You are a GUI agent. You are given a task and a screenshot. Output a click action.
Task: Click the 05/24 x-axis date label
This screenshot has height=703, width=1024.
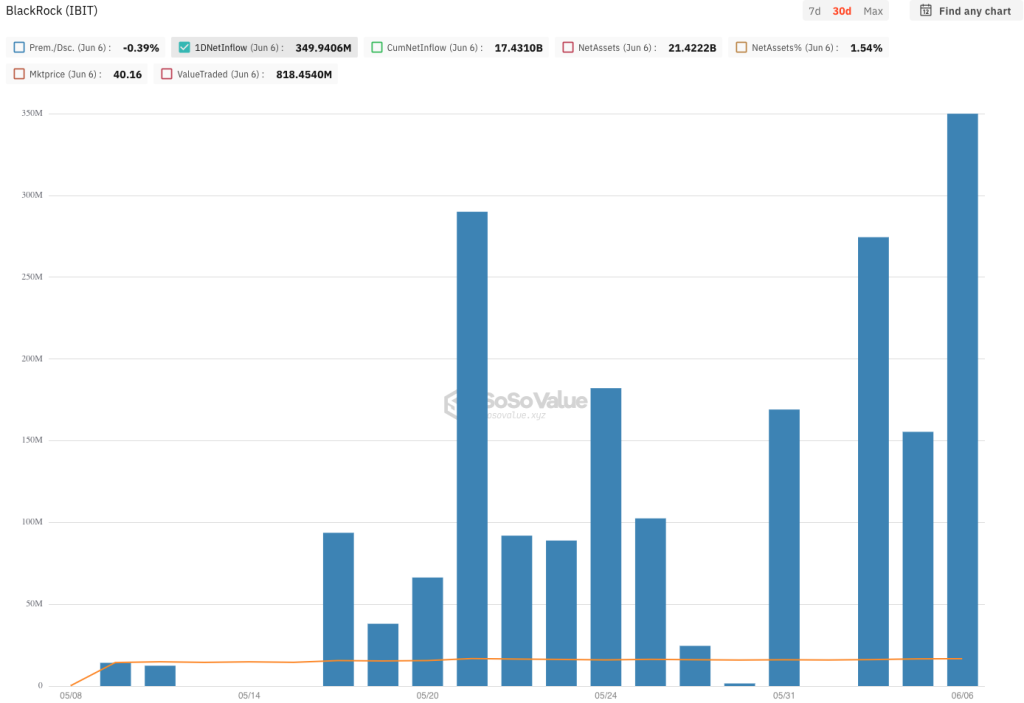coord(605,696)
